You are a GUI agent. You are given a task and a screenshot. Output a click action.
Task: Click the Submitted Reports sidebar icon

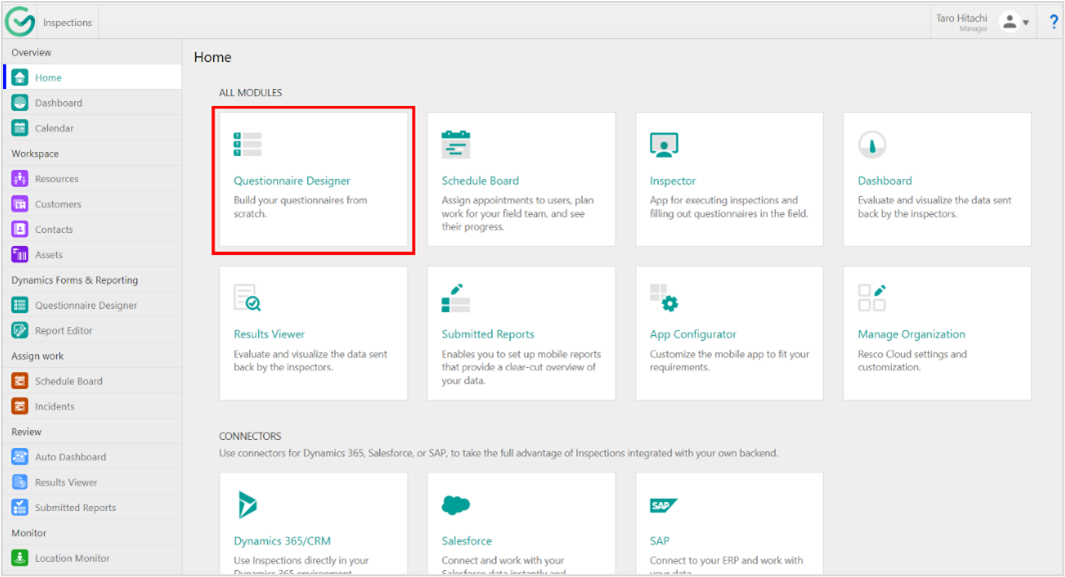click(20, 507)
